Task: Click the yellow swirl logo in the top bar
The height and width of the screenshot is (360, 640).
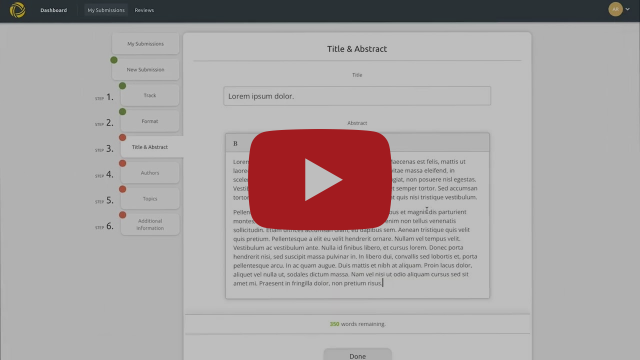Action: point(18,10)
